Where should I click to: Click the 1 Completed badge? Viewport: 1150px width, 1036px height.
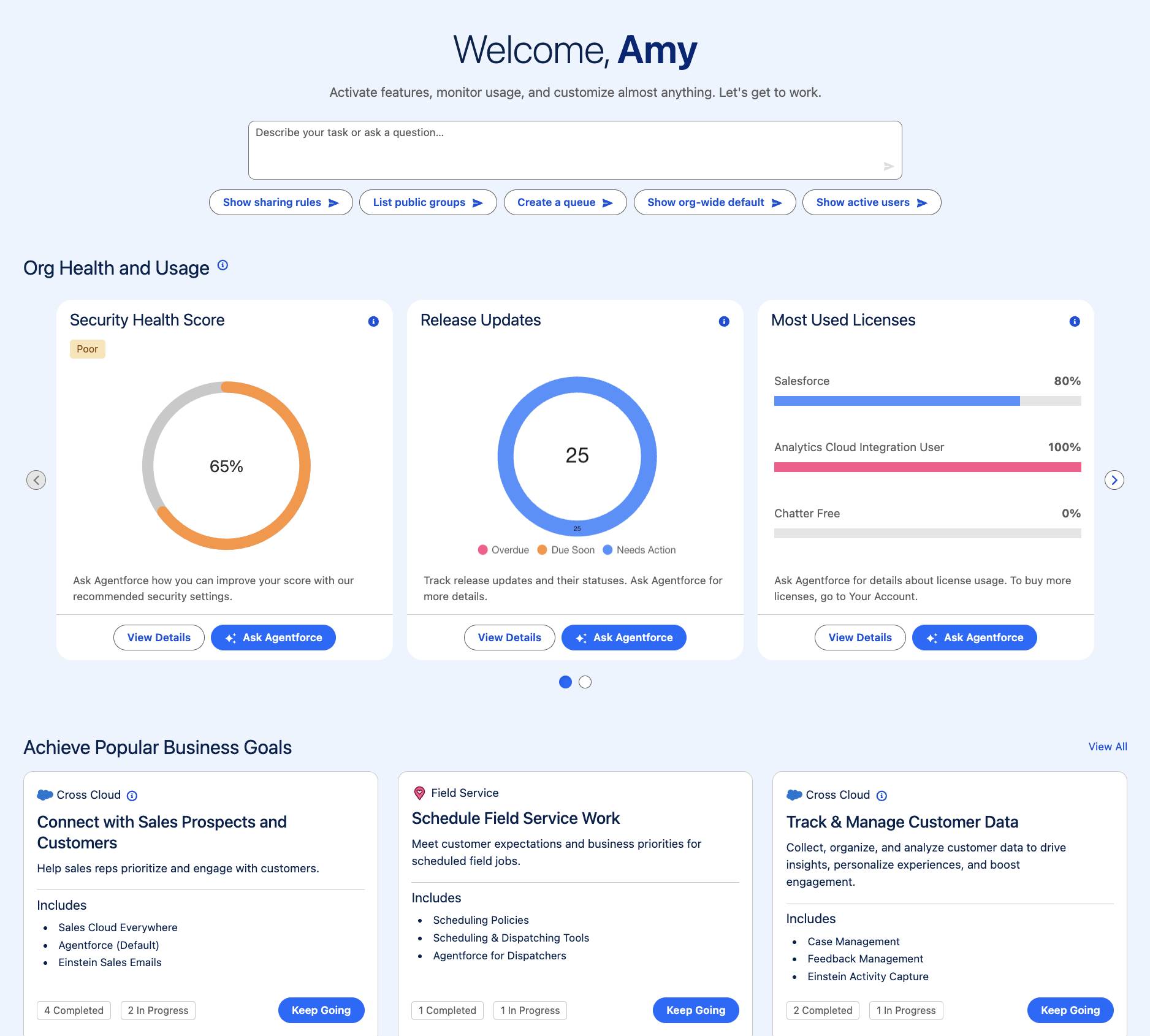tap(447, 1010)
